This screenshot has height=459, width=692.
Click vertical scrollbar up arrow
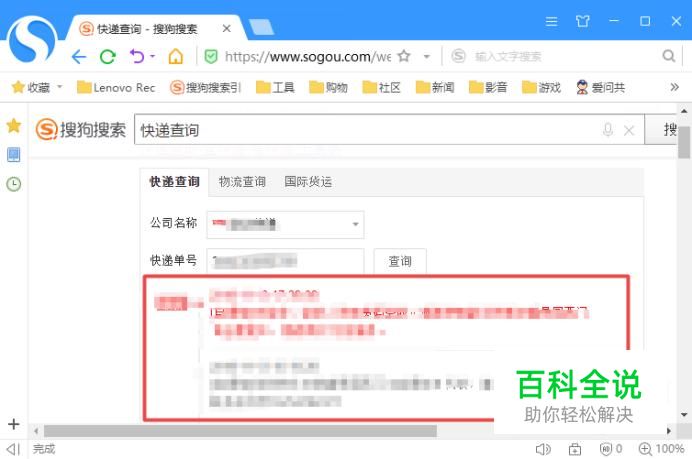684,111
